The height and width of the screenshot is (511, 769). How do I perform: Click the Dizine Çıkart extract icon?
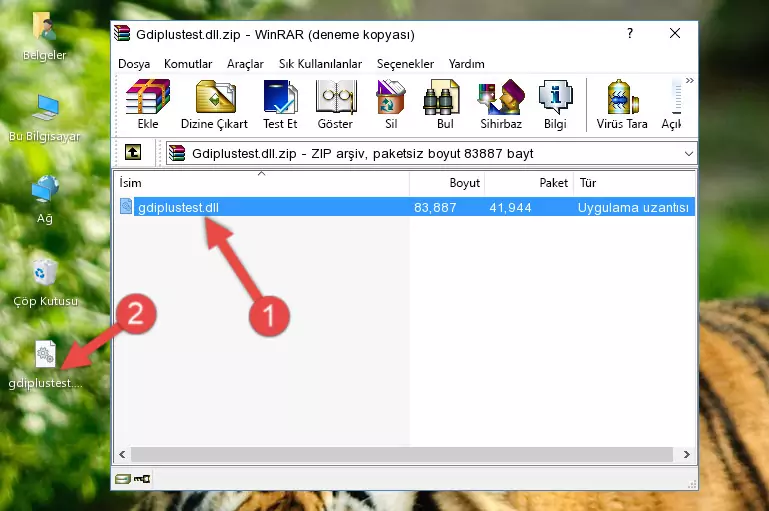pyautogui.click(x=214, y=104)
